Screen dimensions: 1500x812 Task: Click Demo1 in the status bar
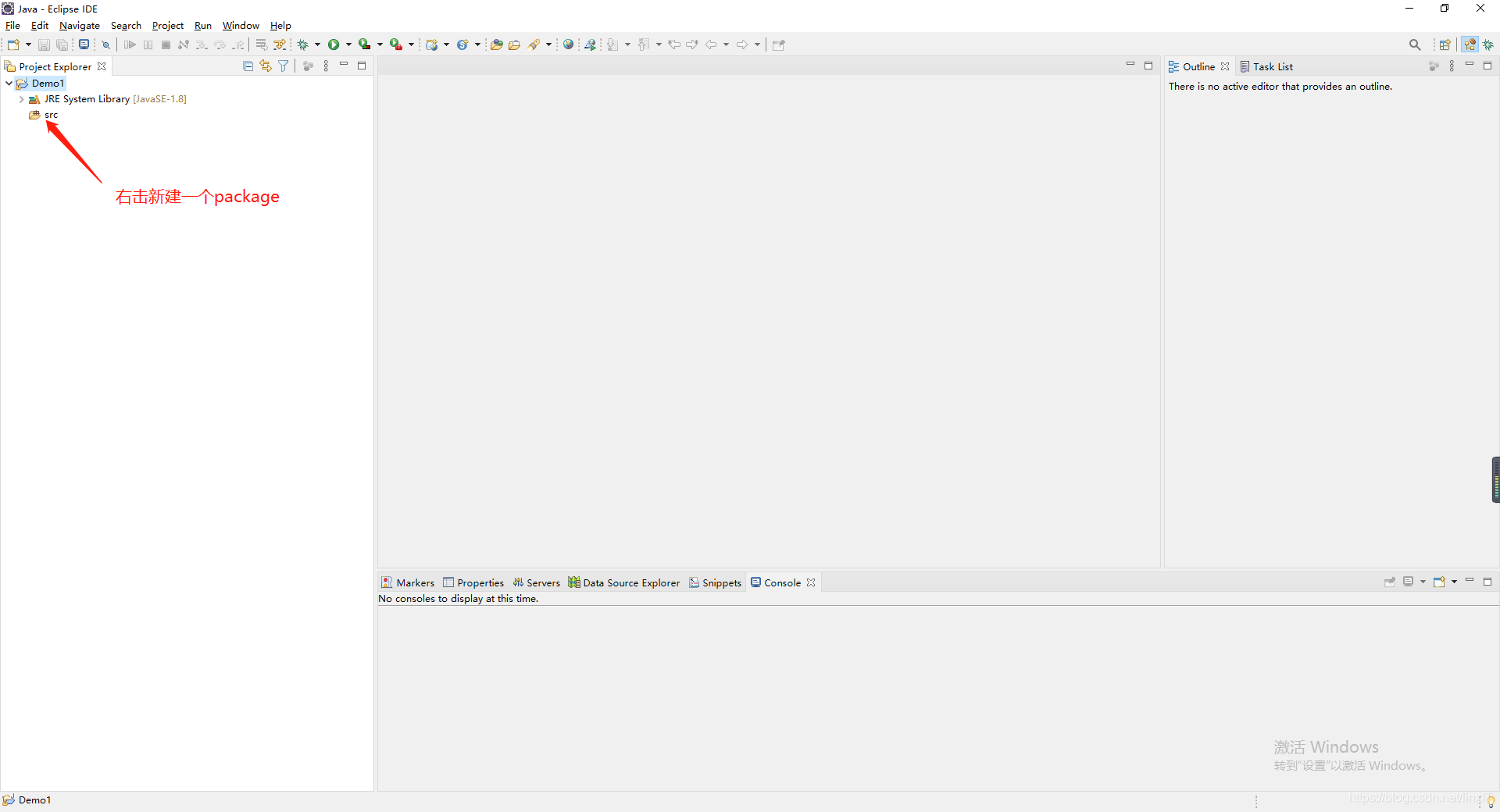[x=34, y=800]
